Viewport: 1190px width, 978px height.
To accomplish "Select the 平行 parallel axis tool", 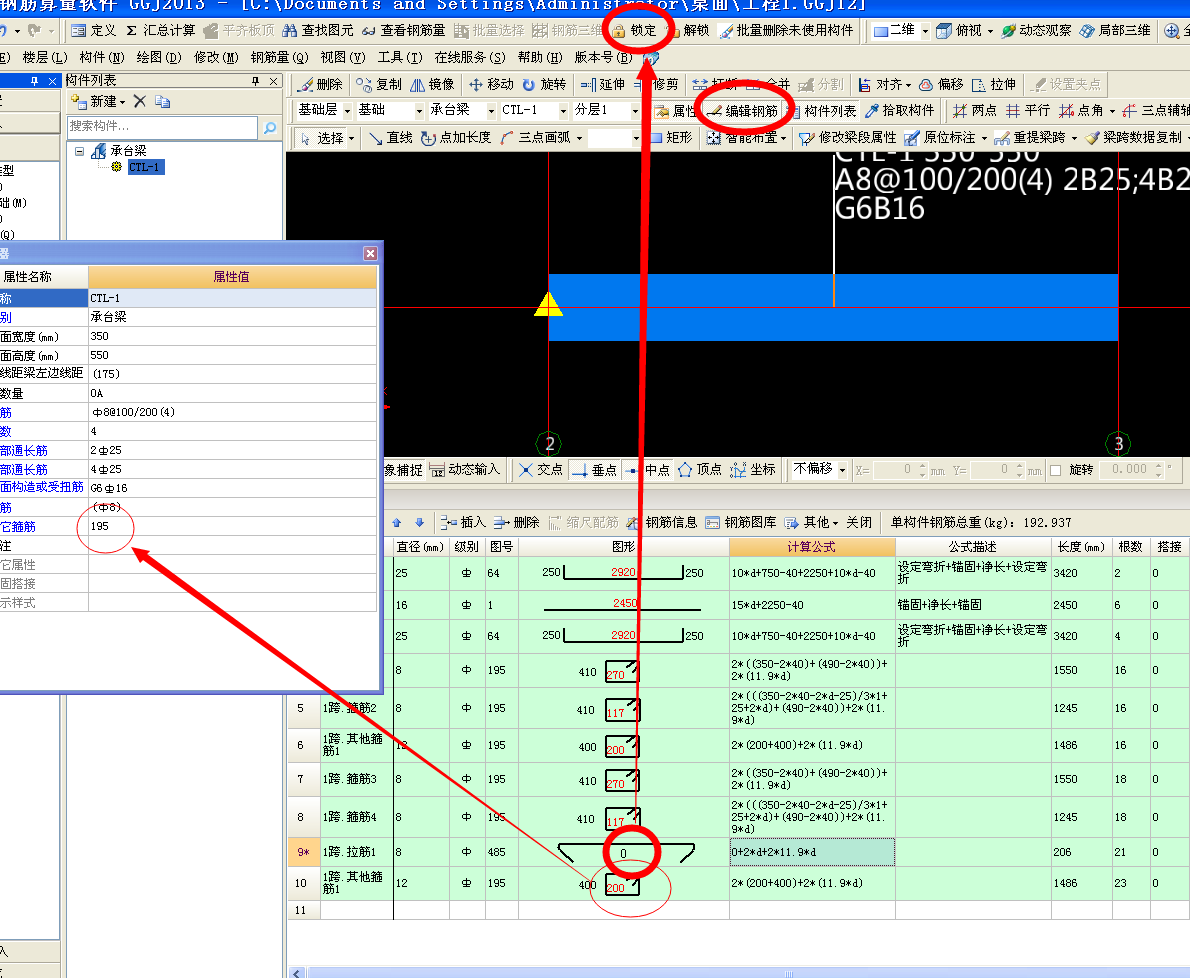I will [x=1028, y=111].
